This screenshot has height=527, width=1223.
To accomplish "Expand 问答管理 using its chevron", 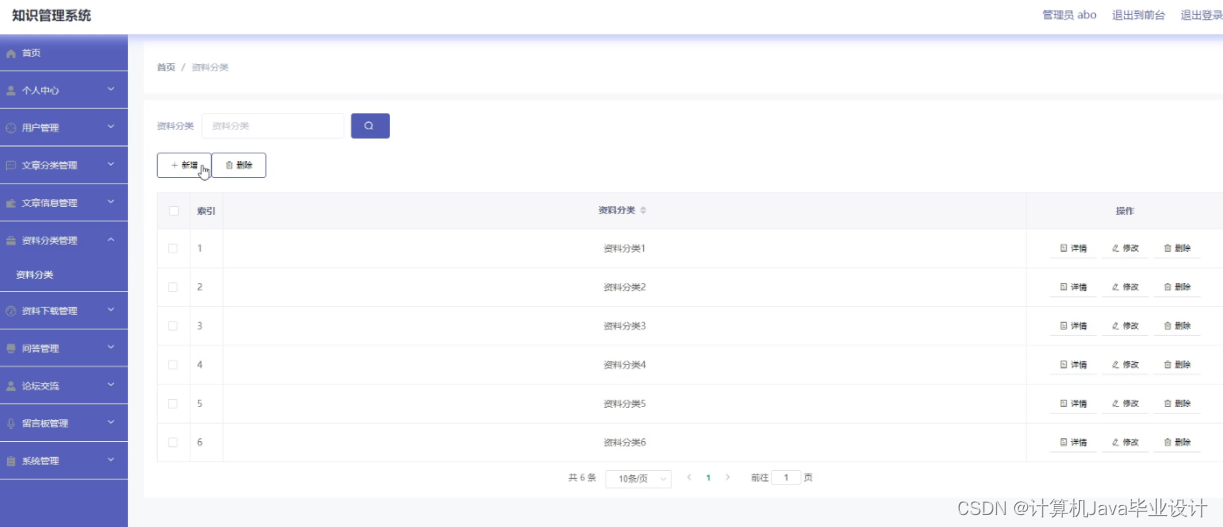I will click(x=111, y=348).
